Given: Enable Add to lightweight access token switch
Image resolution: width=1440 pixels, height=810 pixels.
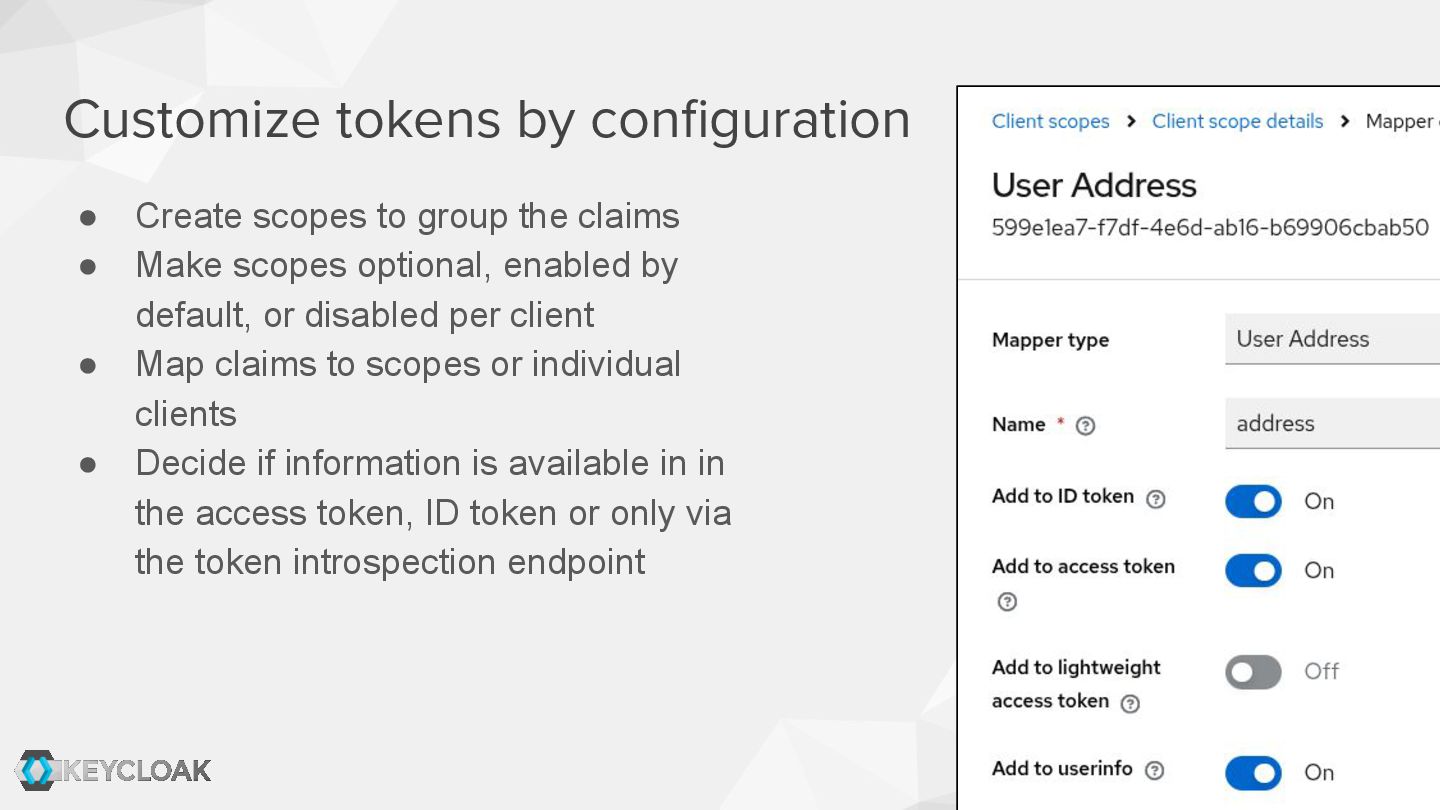Looking at the screenshot, I should (x=1253, y=672).
